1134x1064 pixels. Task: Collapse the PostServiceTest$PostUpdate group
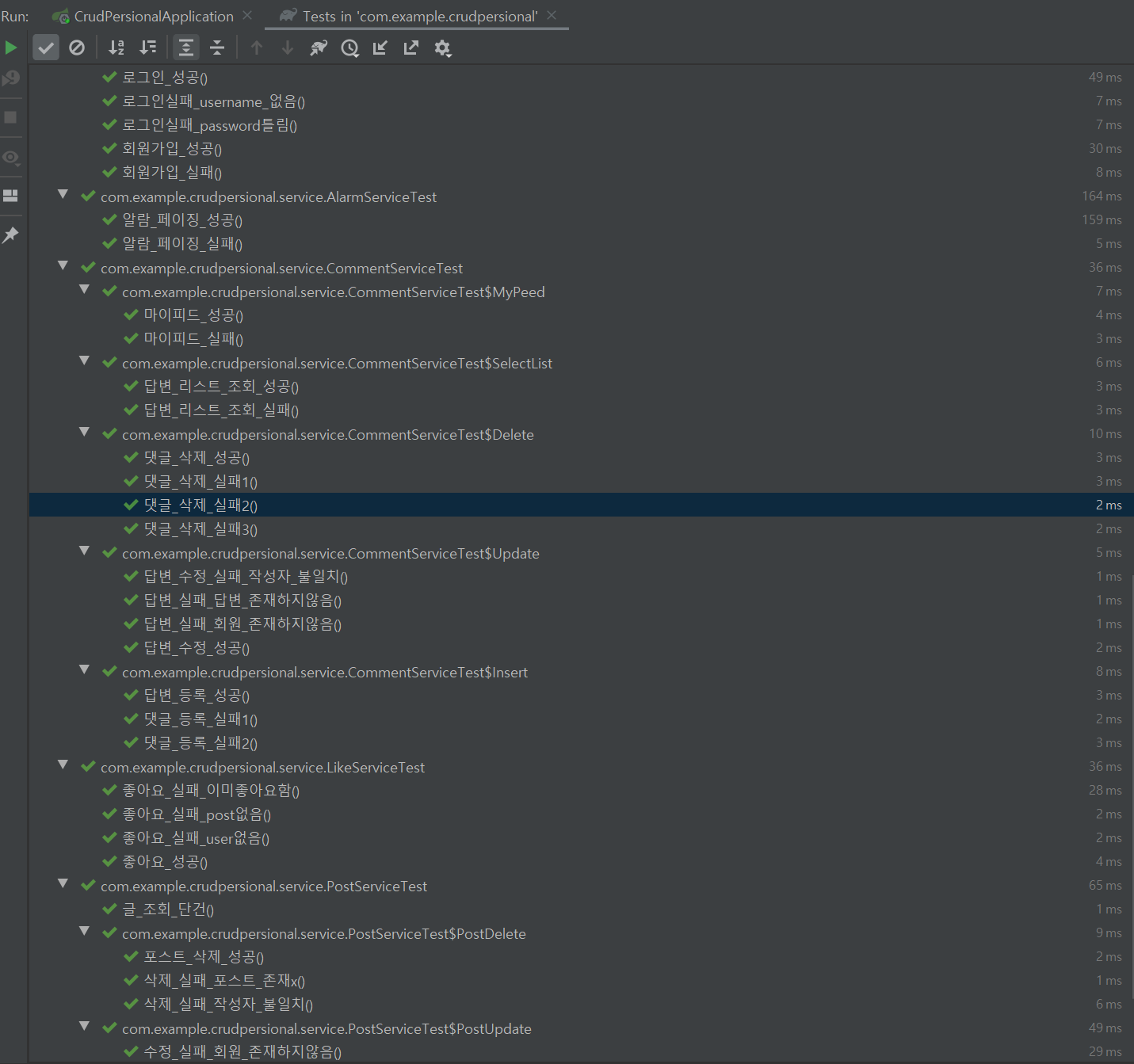84,1026
